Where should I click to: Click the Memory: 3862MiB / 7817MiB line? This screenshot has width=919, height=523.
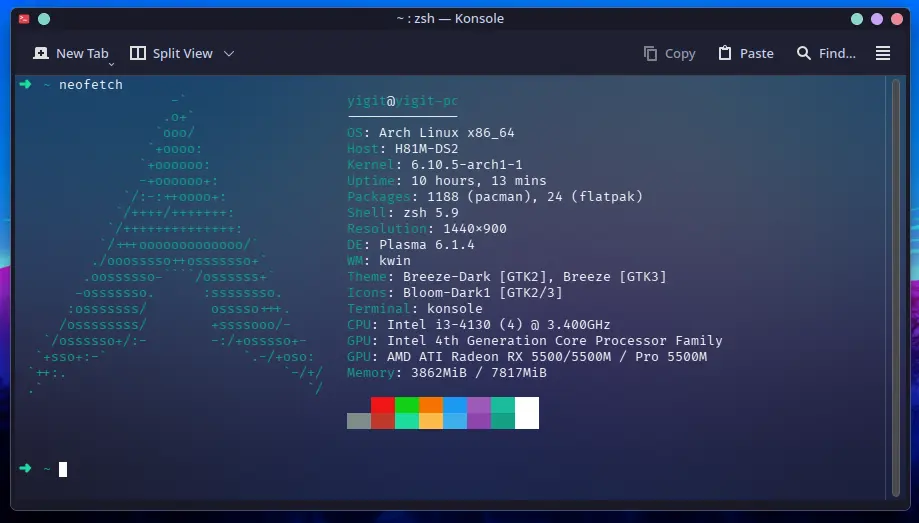(x=447, y=373)
